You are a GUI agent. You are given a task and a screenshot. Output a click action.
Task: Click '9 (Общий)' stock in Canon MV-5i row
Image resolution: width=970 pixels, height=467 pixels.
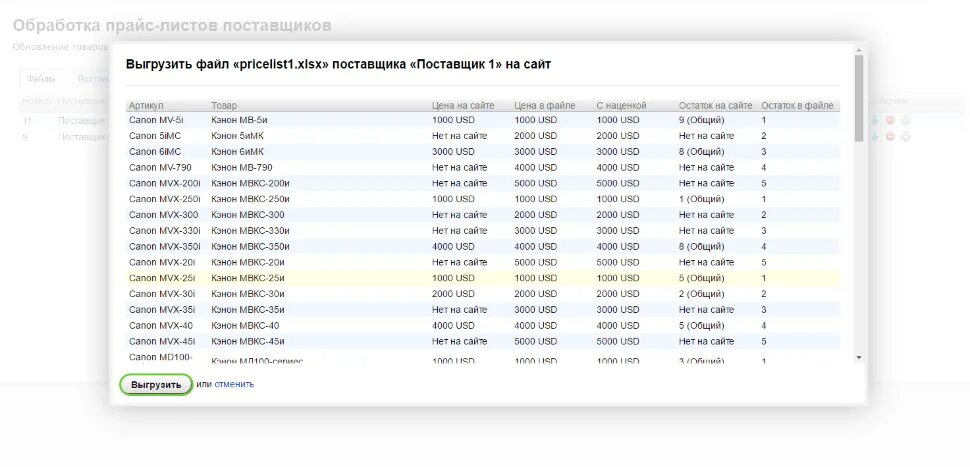pos(702,120)
